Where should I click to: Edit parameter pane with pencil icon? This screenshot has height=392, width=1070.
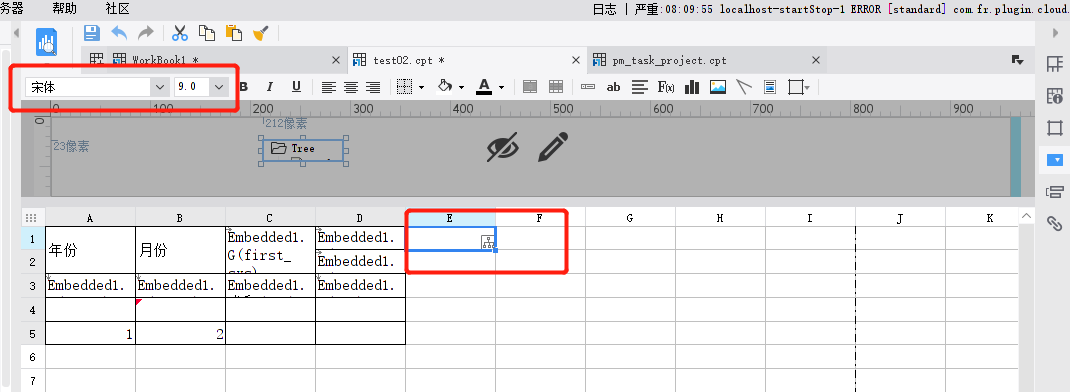[x=553, y=147]
